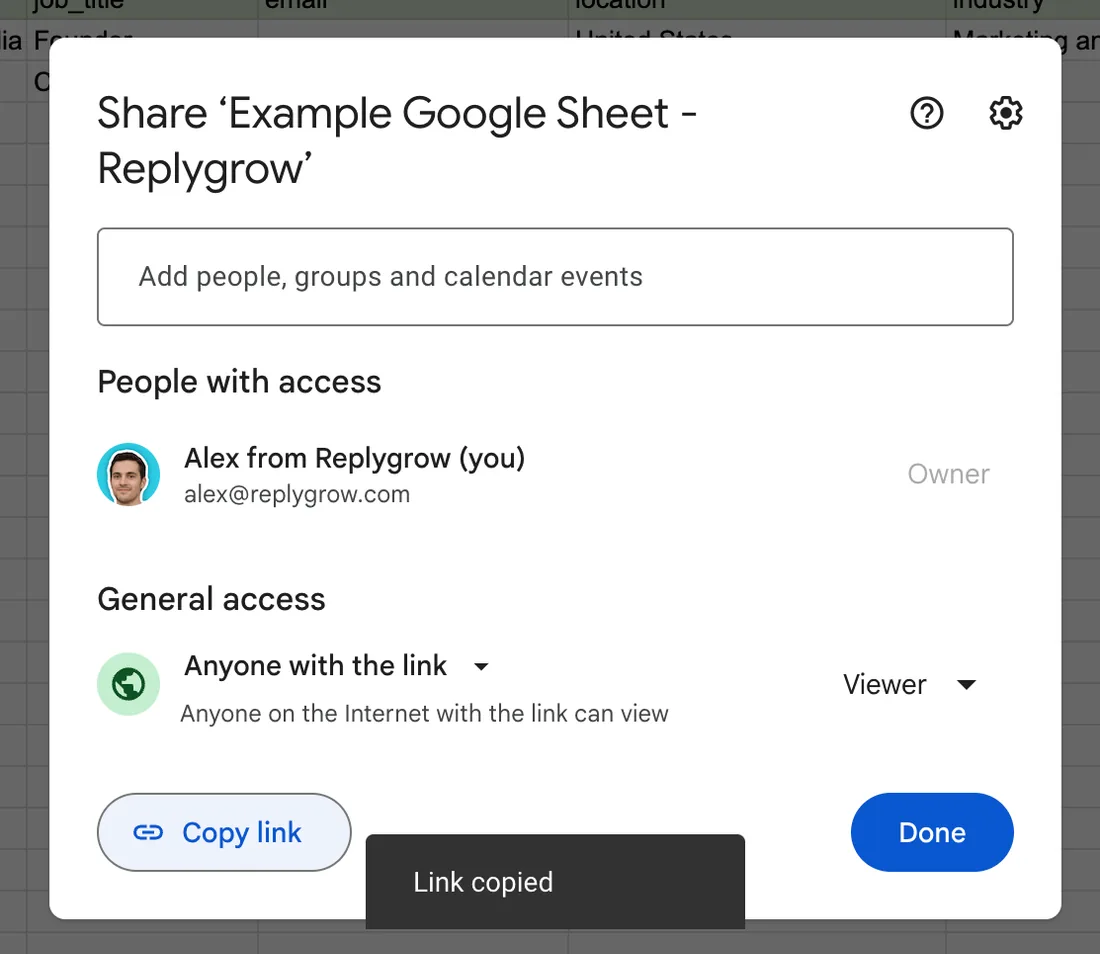Click the alex@replygrow.com email text

tap(297, 495)
